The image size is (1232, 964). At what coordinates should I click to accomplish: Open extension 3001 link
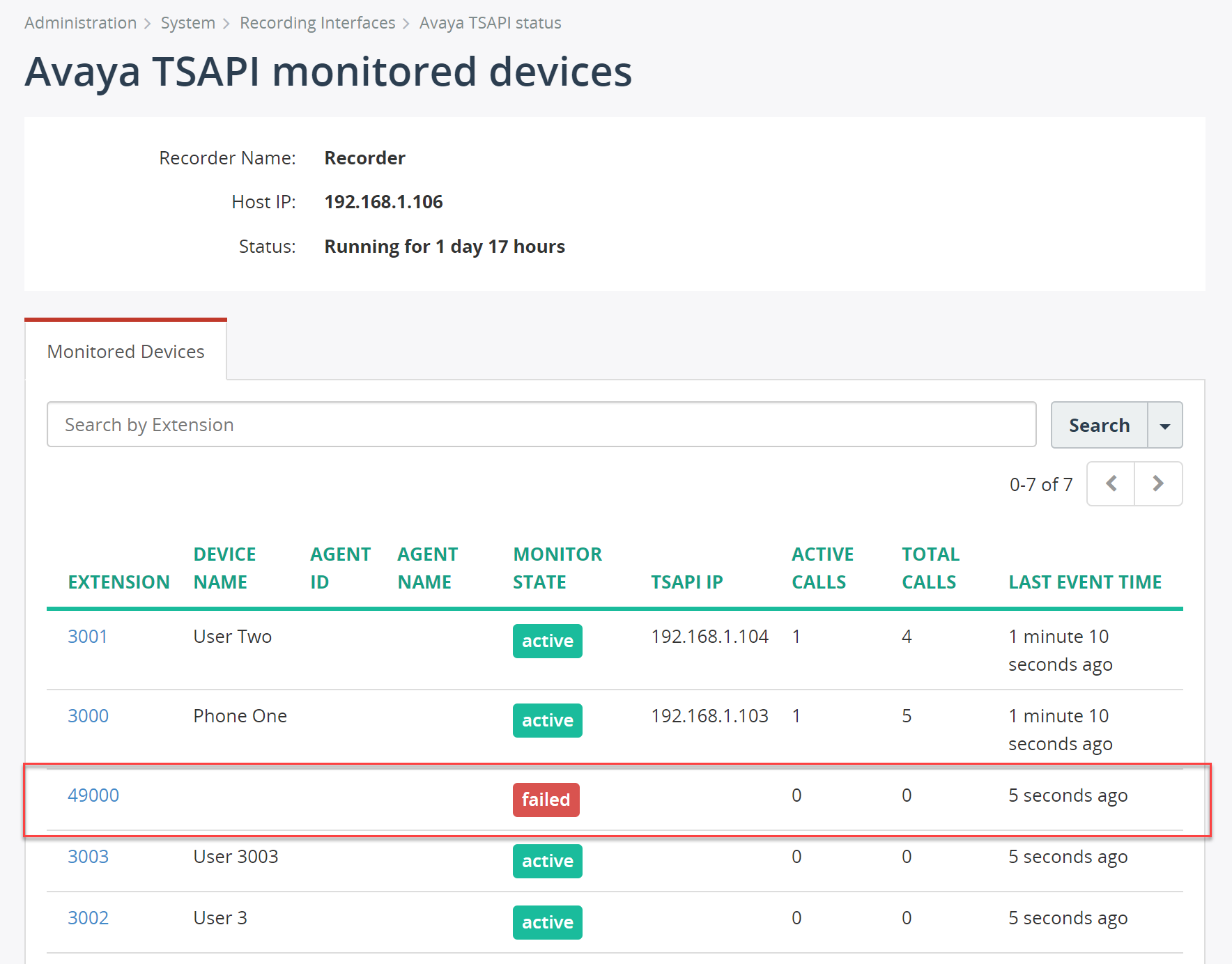click(x=88, y=637)
